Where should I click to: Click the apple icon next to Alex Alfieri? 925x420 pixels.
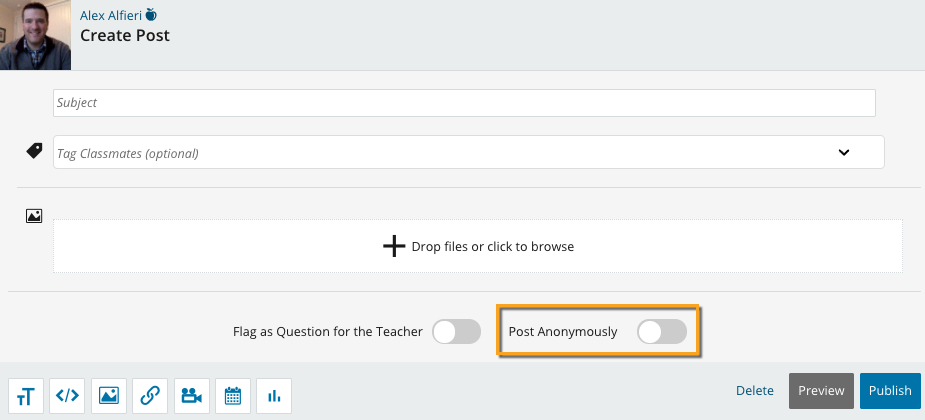tap(151, 15)
